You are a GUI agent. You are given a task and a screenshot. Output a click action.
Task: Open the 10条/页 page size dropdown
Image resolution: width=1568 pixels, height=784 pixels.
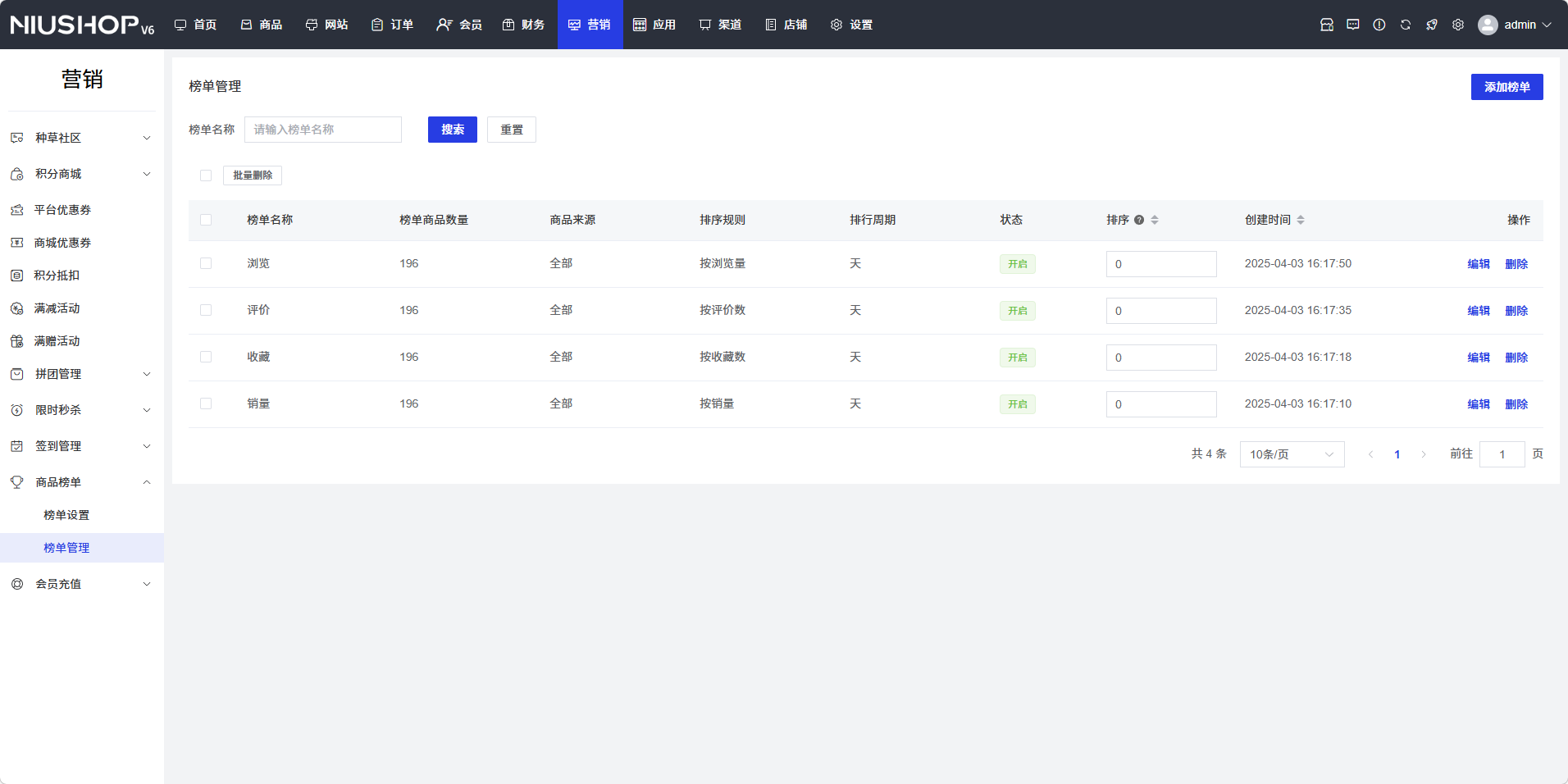1291,454
